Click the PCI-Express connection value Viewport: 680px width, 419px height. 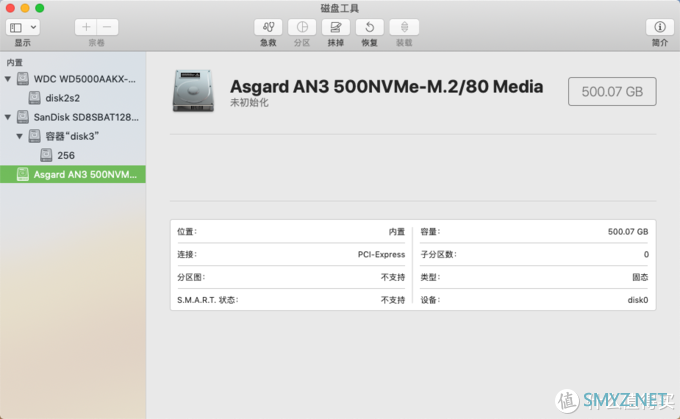[381, 255]
